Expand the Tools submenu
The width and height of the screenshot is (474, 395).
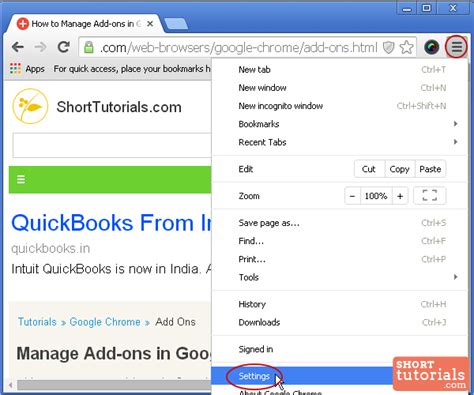(340, 277)
